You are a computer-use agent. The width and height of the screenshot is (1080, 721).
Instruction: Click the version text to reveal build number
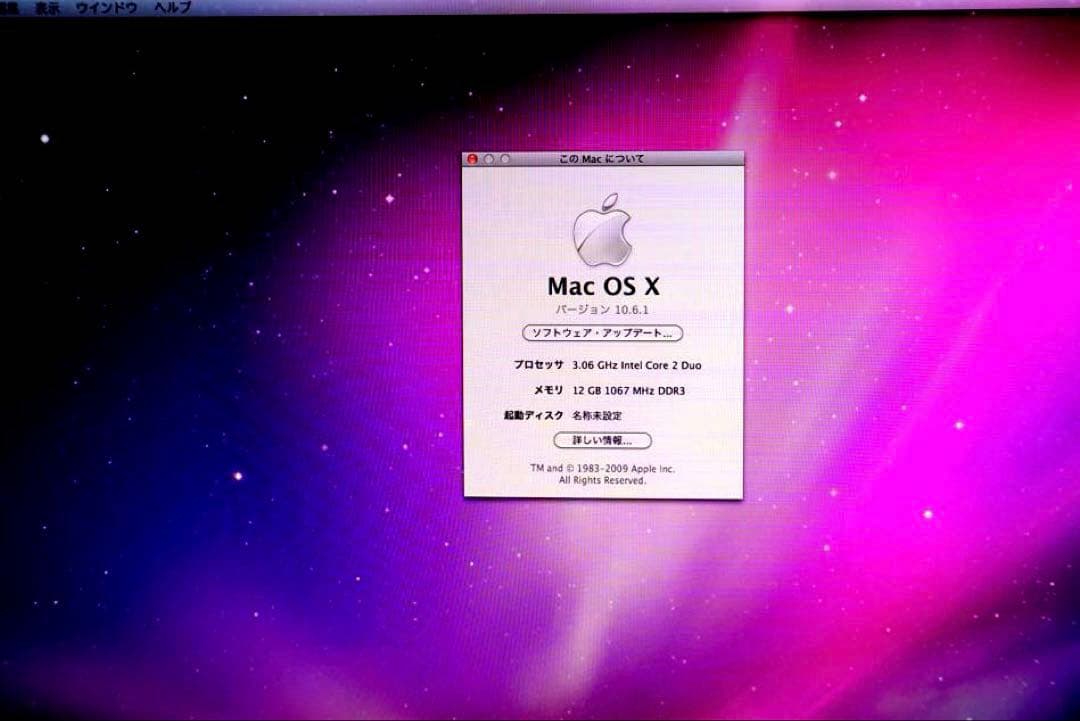602,310
